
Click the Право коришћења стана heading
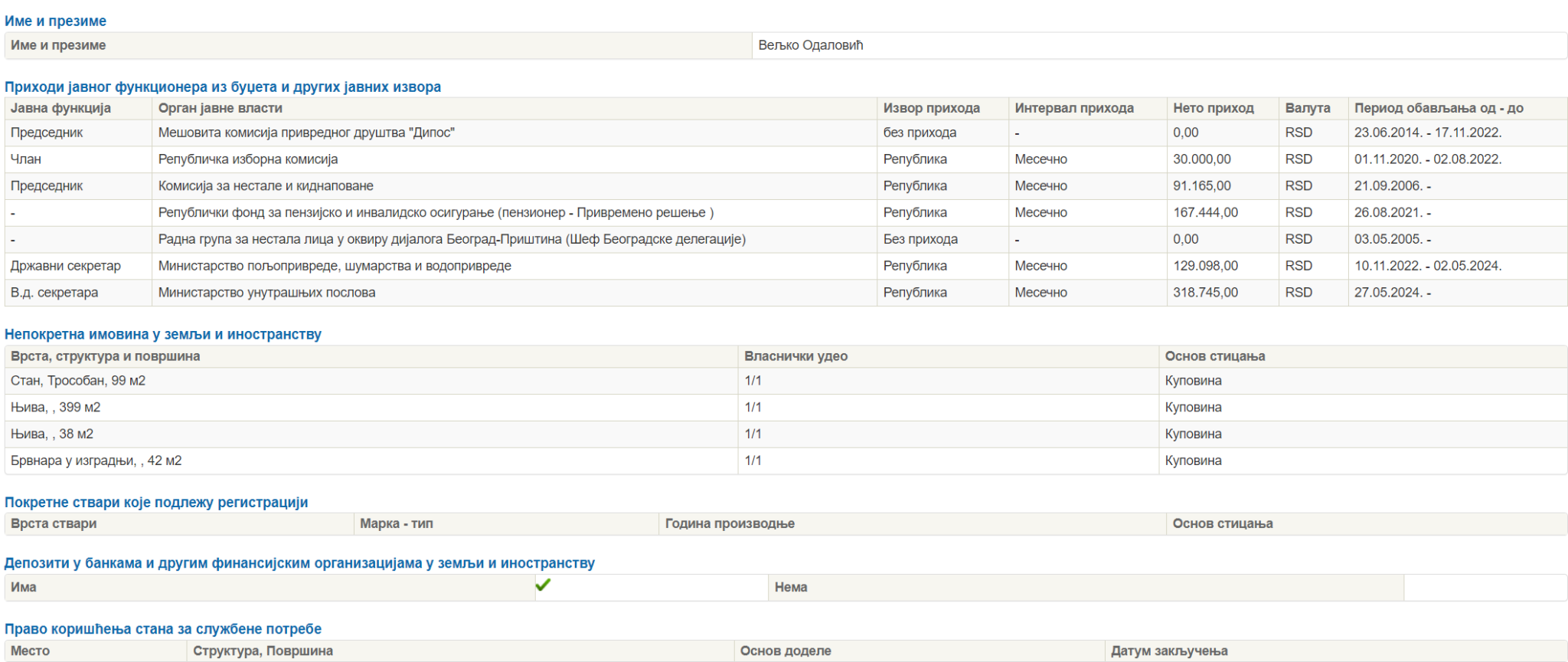tap(163, 628)
